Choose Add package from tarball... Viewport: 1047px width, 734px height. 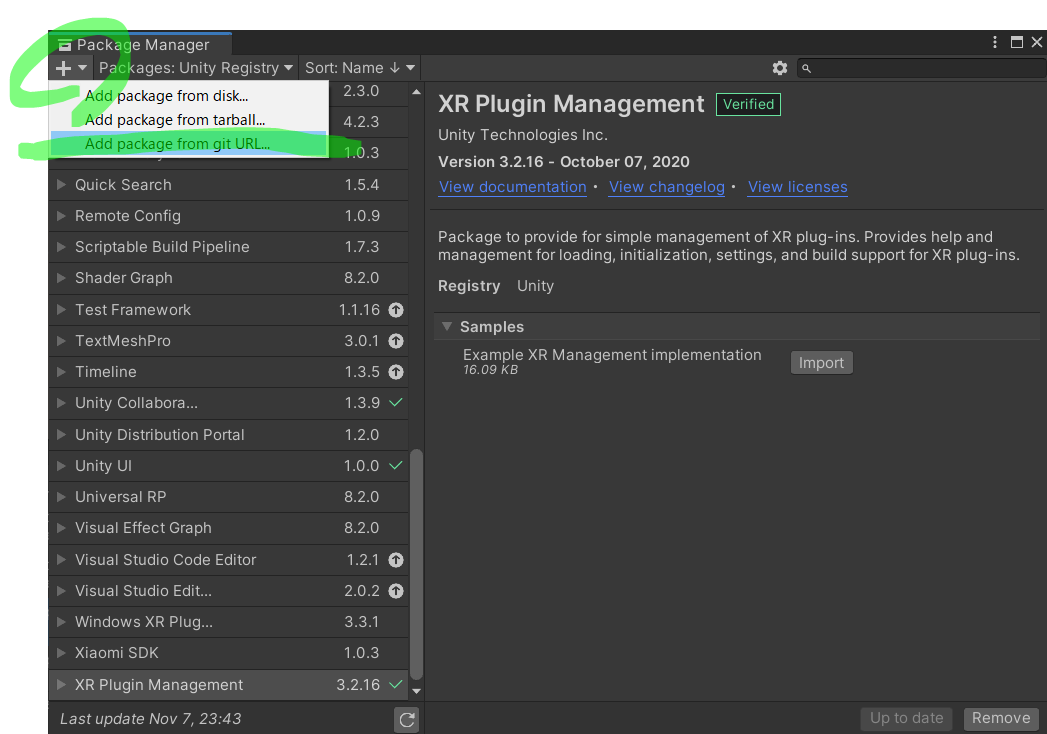189,120
